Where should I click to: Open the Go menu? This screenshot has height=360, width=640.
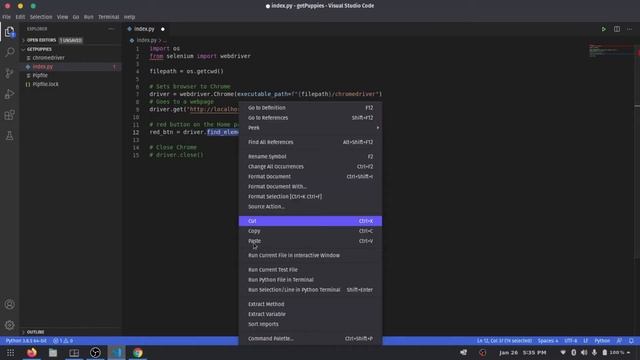click(76, 17)
